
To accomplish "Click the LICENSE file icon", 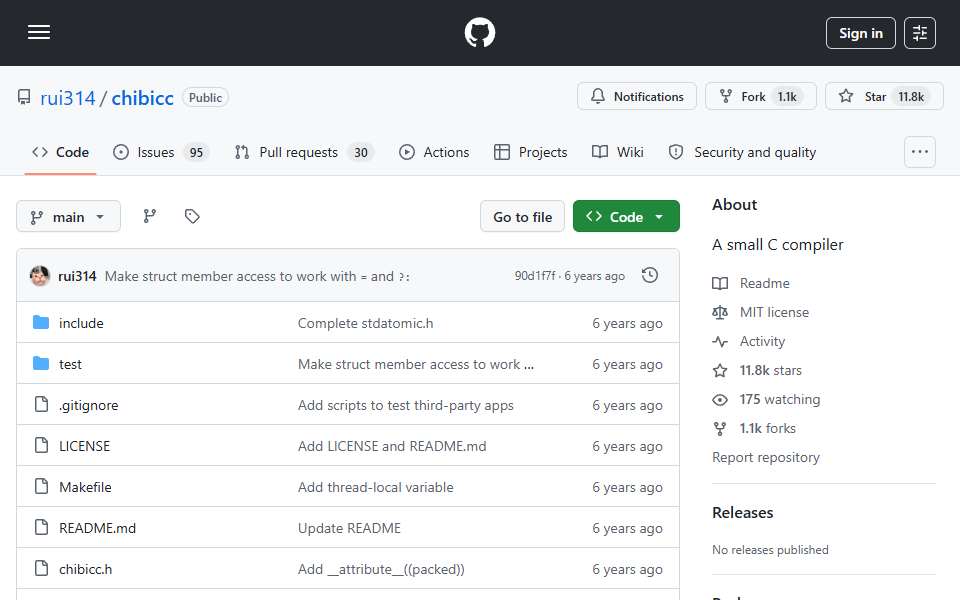I will pos(41,445).
